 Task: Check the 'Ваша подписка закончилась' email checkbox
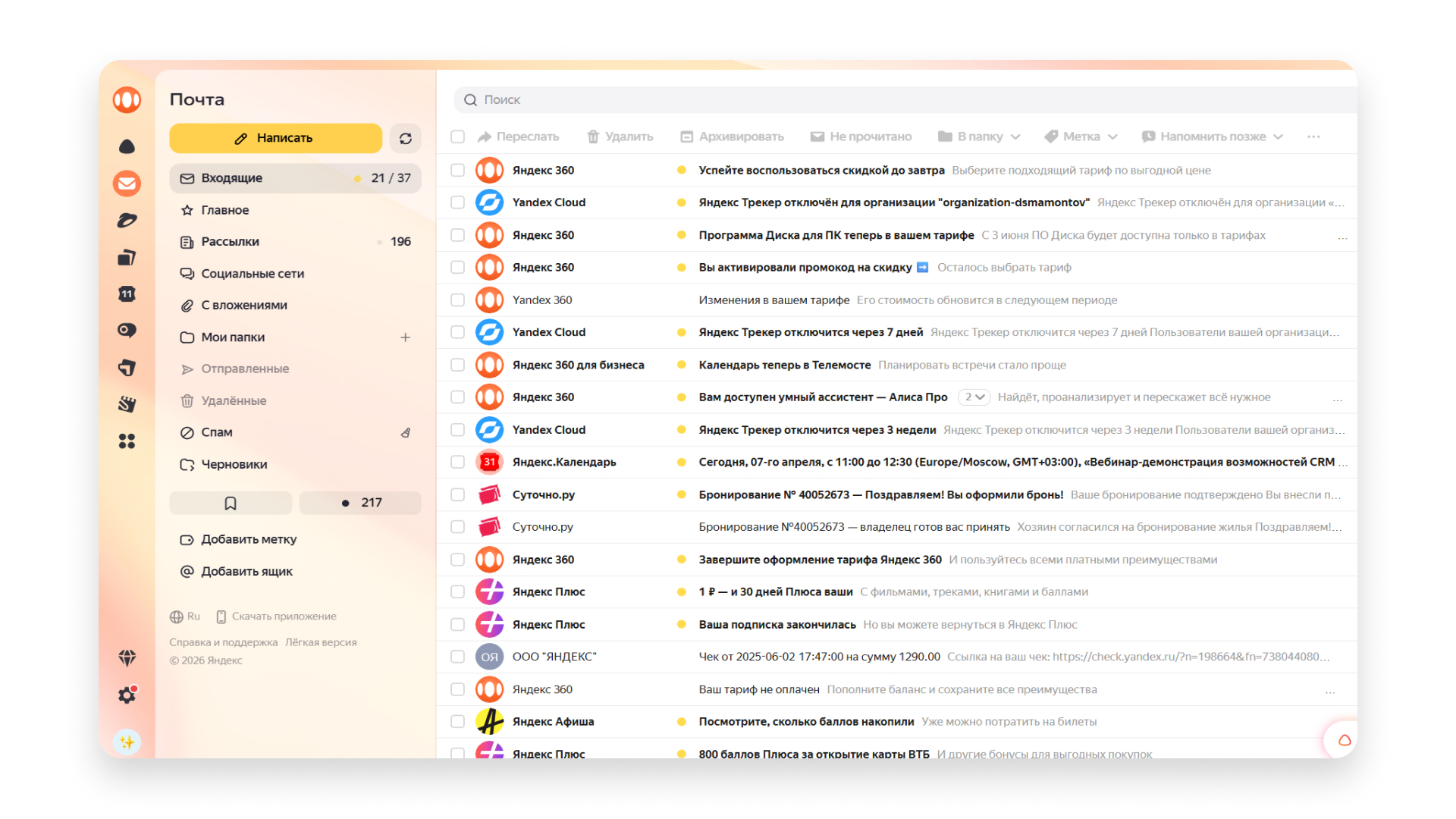click(457, 624)
